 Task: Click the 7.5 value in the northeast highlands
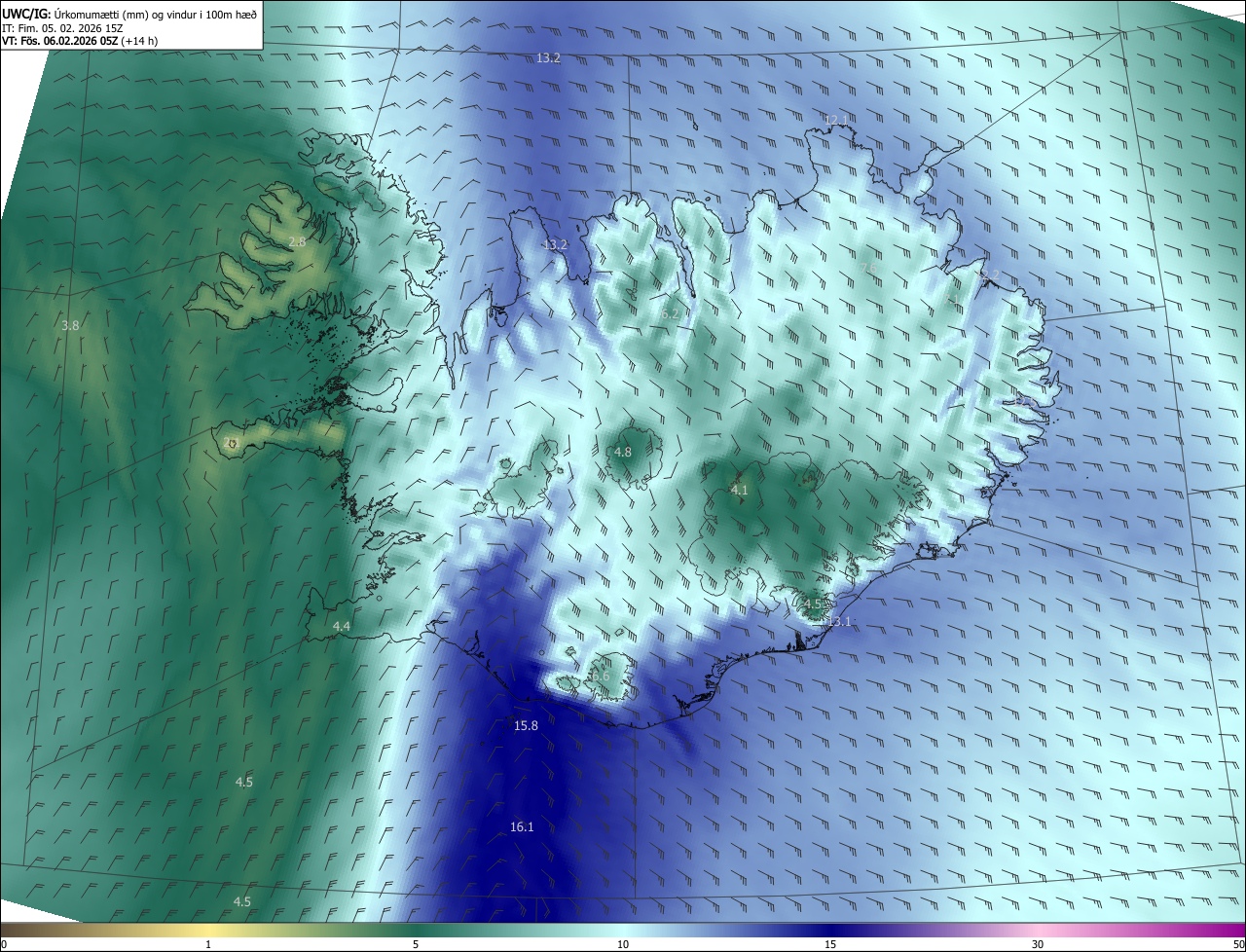[869, 268]
